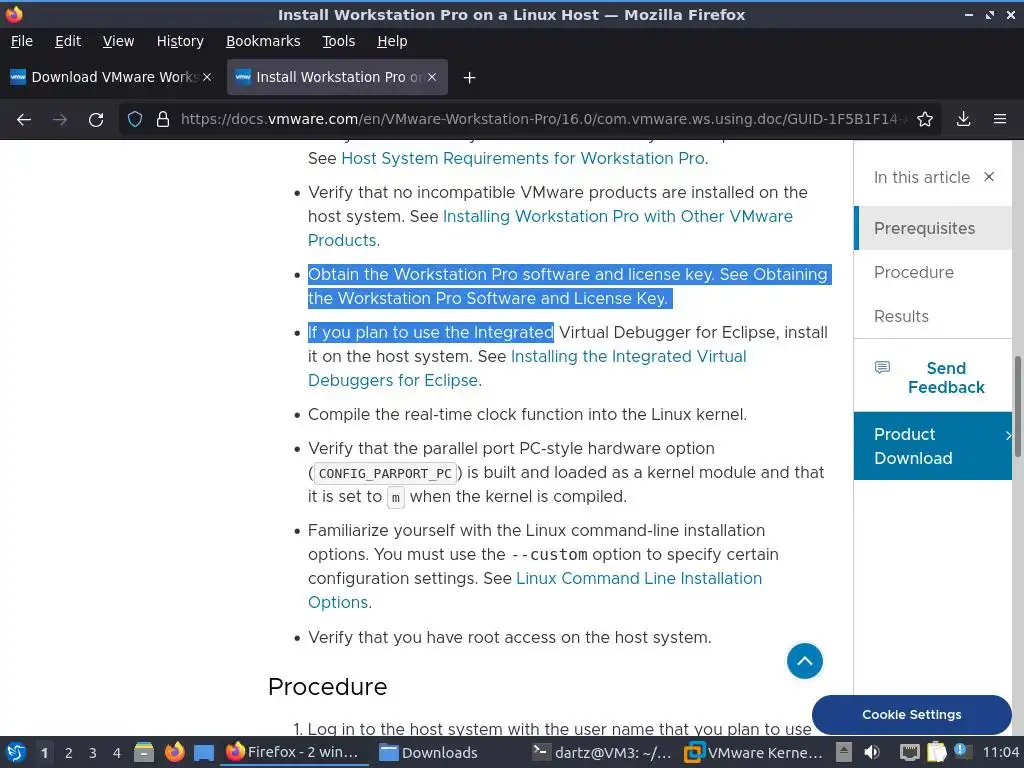Open the Edit menu
This screenshot has height=768, width=1024.
[68, 41]
